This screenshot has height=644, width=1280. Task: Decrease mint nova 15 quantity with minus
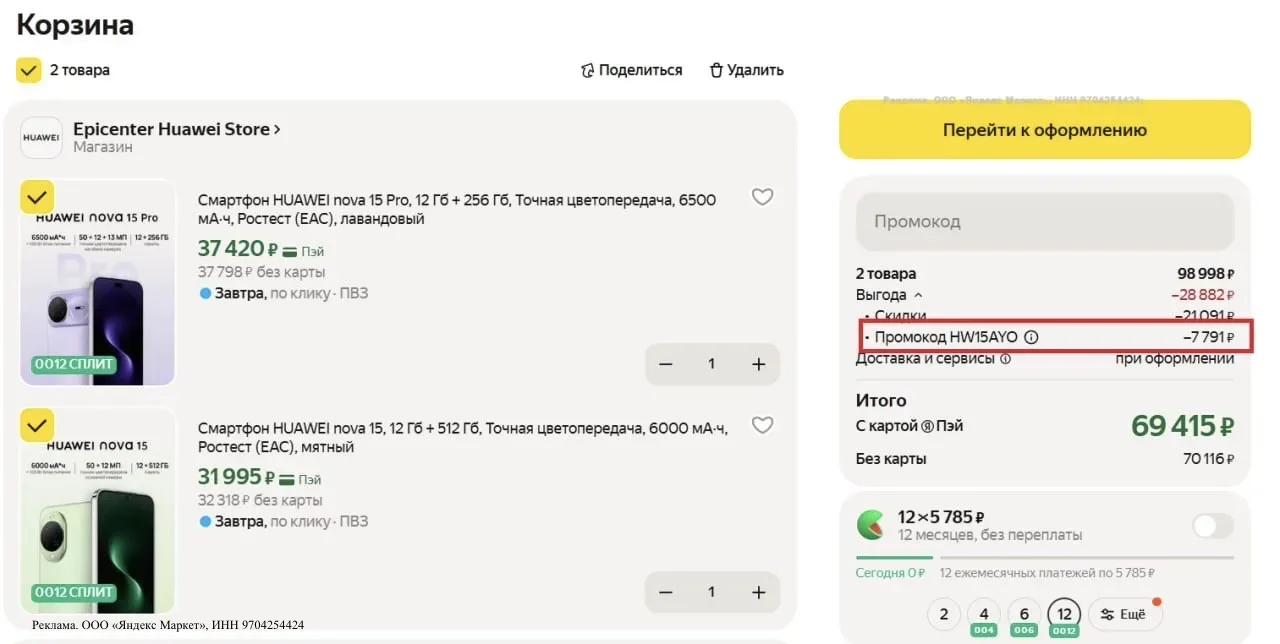(666, 592)
